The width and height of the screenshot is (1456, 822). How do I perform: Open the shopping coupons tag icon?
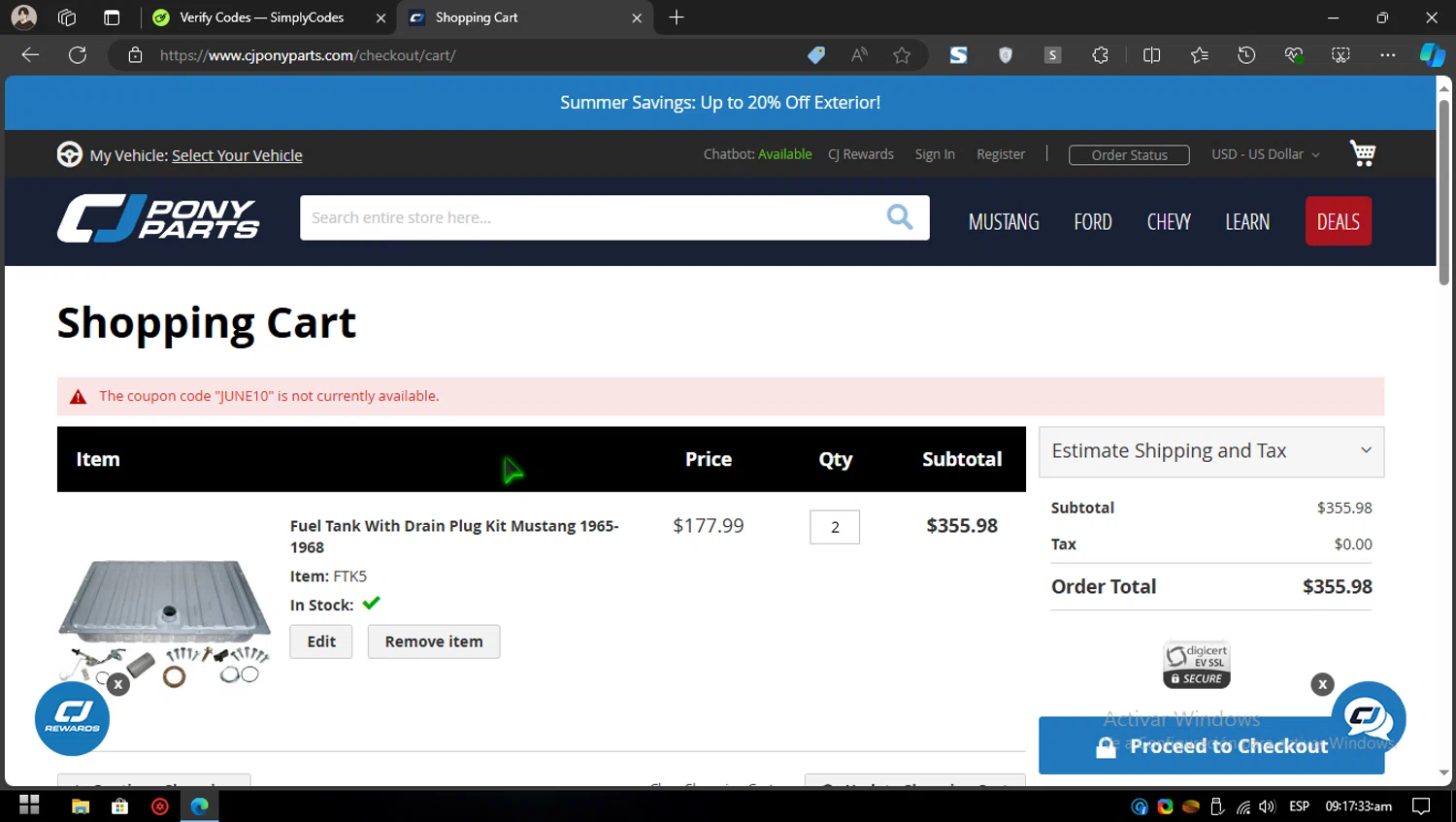point(816,55)
